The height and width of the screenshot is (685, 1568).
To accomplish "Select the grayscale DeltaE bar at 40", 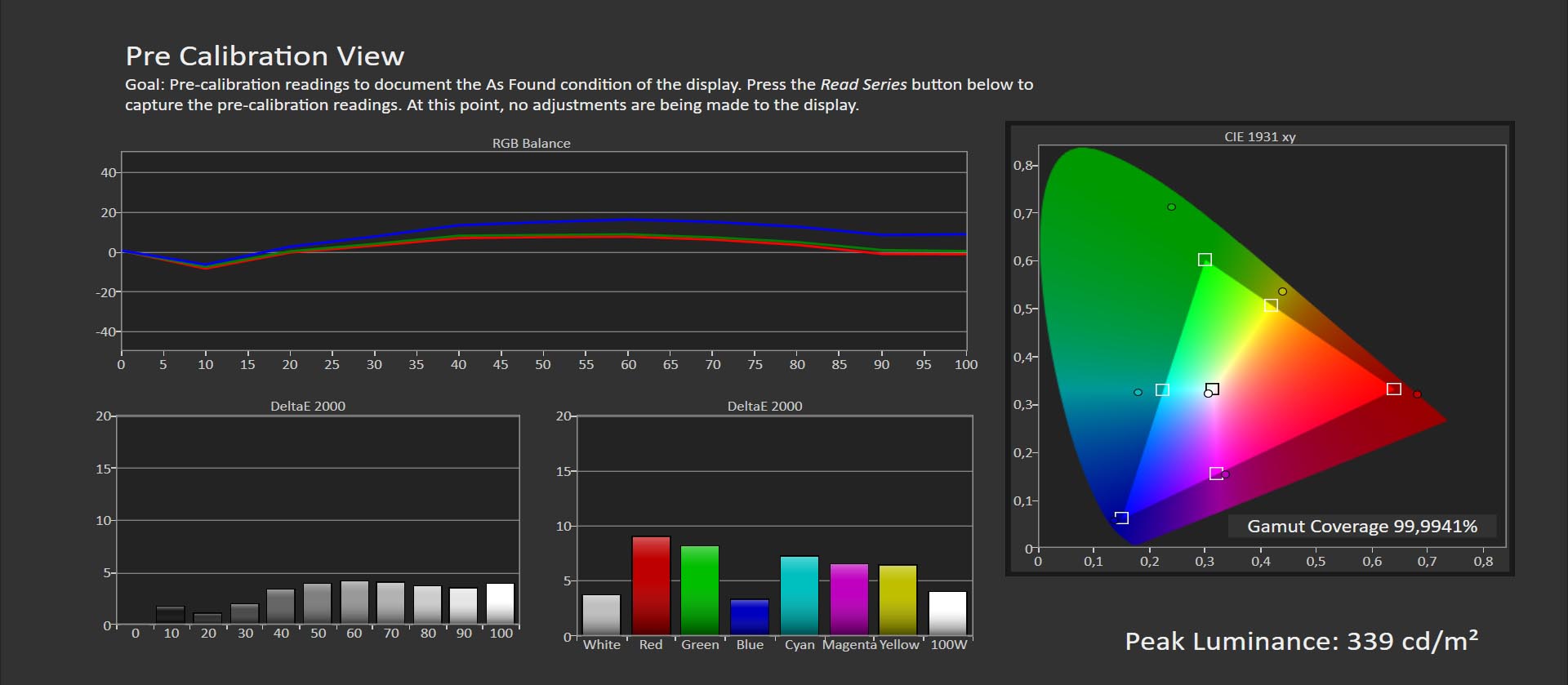I will point(280,607).
